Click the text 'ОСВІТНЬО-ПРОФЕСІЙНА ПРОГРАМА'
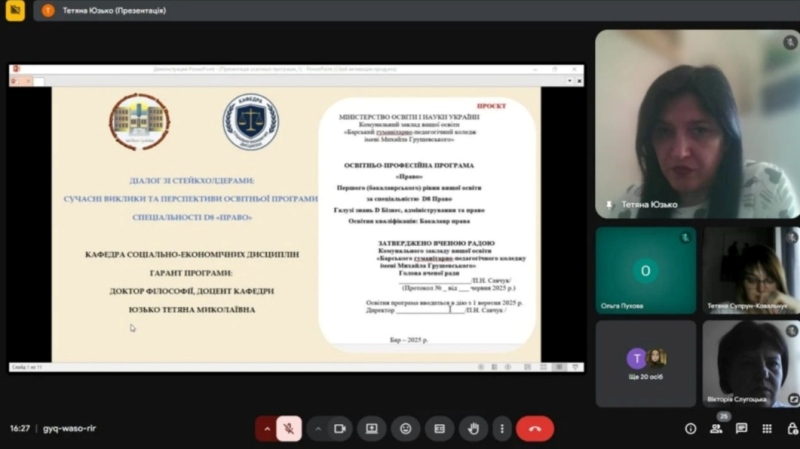The width and height of the screenshot is (800, 449). pos(409,165)
